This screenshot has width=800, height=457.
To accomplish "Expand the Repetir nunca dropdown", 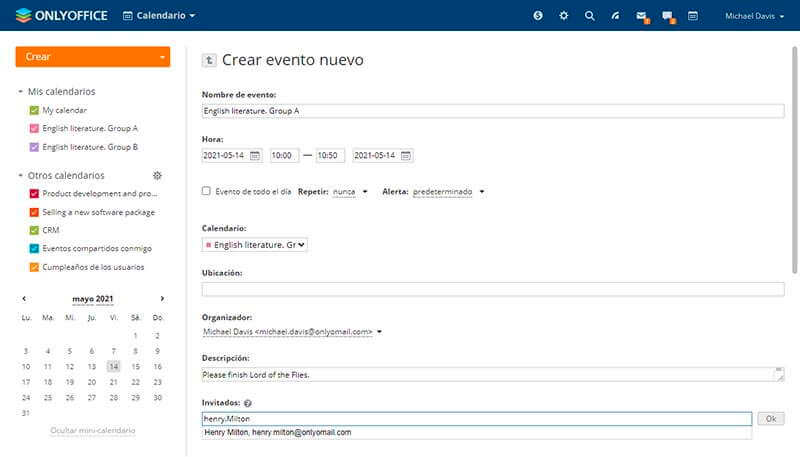I will (x=350, y=191).
